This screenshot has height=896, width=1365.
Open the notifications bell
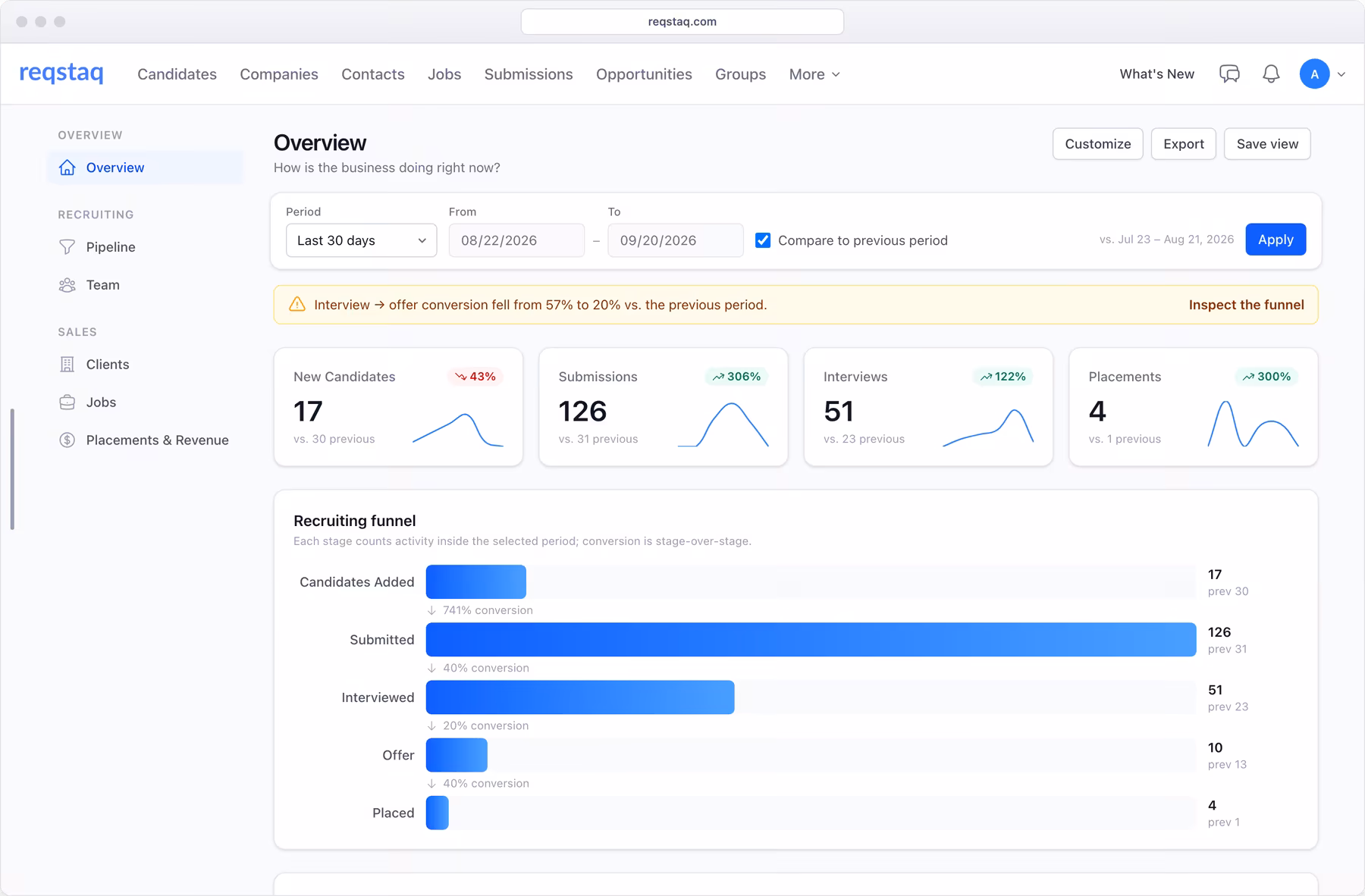1271,74
